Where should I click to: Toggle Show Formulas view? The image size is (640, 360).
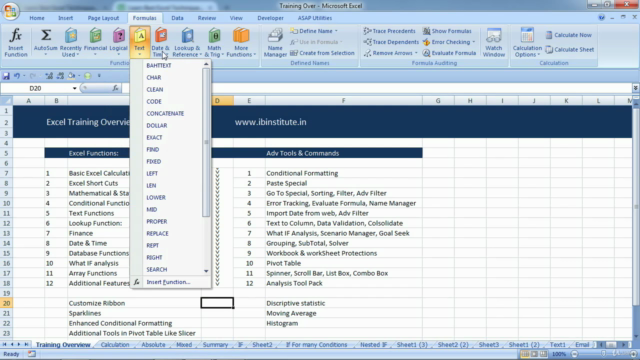[447, 31]
